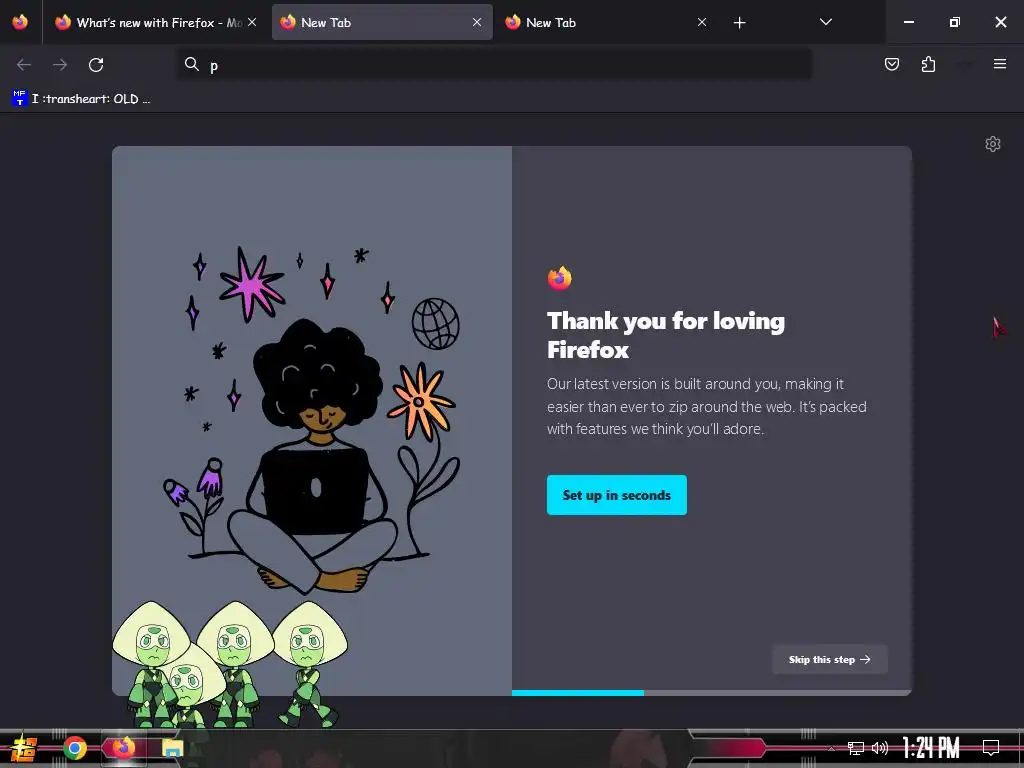Click the Firefox taskbar icon
Image resolution: width=1024 pixels, height=768 pixels.
[x=123, y=747]
